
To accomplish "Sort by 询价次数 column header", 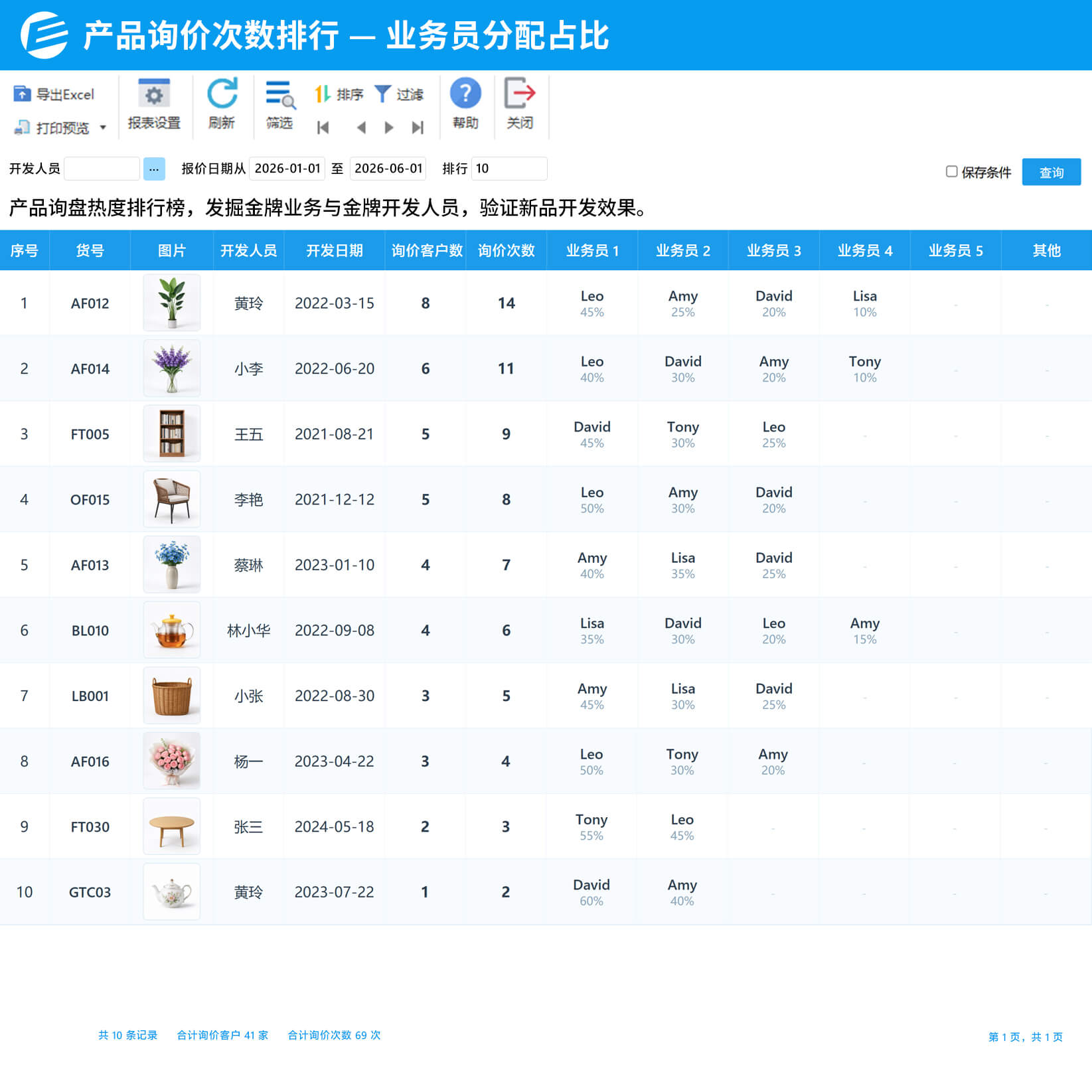I will (506, 250).
